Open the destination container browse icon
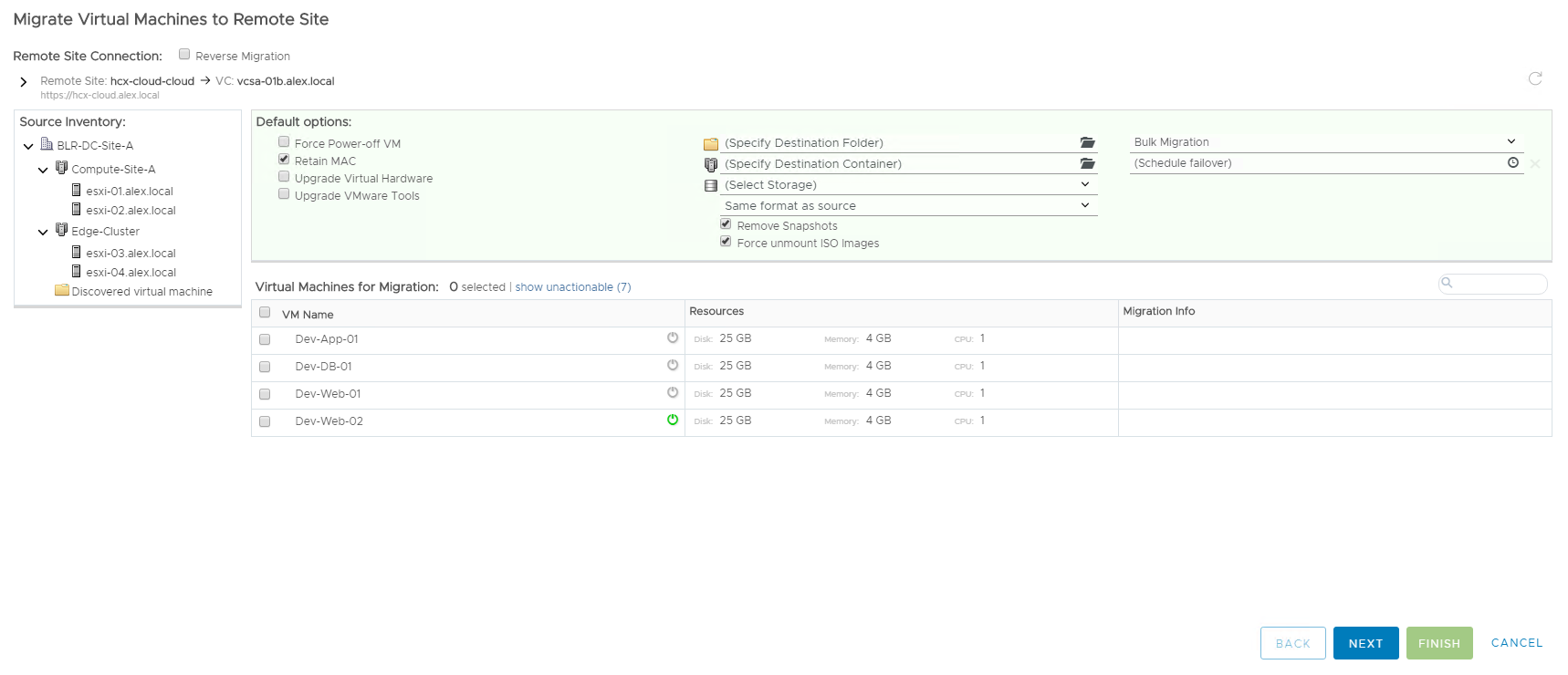Viewport: 1568px width, 675px height. [x=1087, y=164]
